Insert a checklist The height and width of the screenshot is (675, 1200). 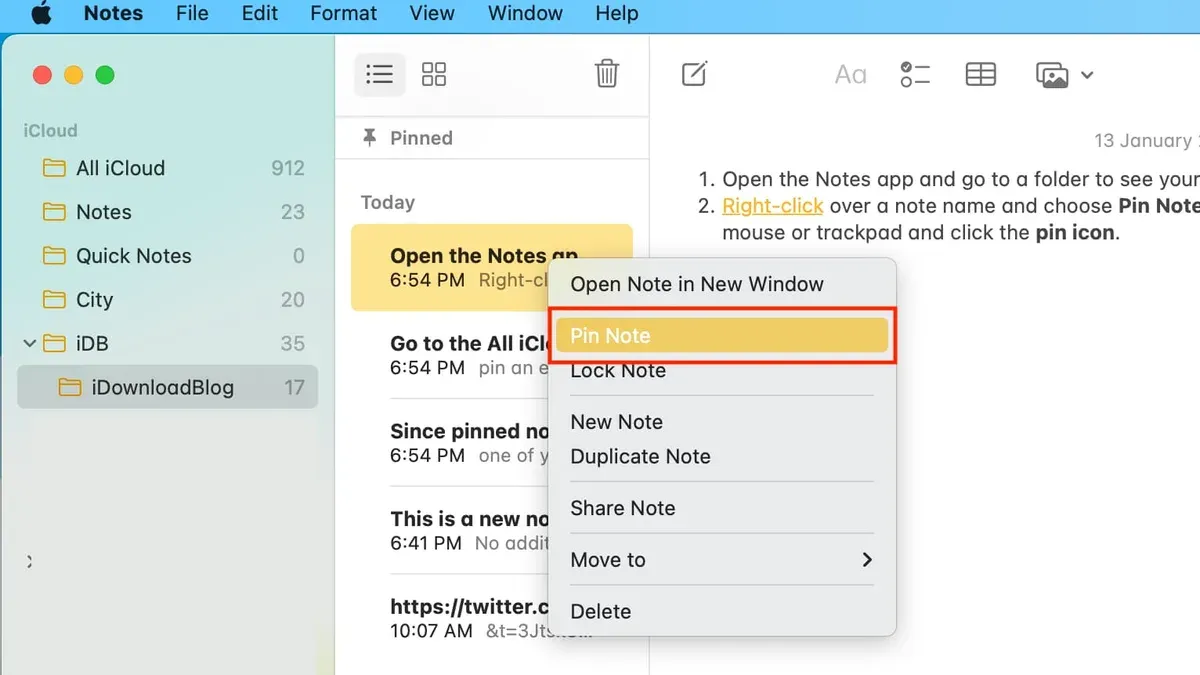tap(915, 74)
